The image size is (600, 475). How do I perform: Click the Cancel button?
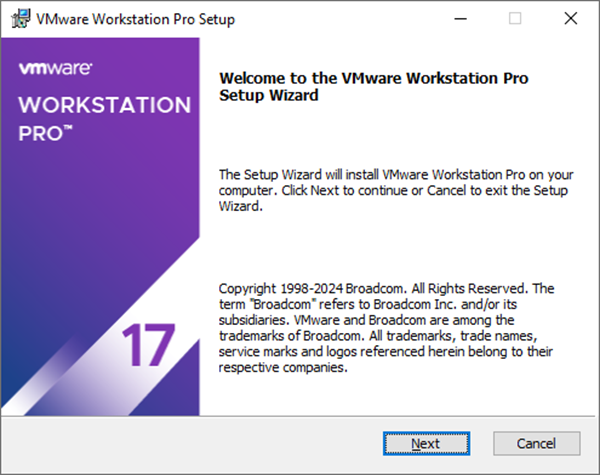[535, 443]
